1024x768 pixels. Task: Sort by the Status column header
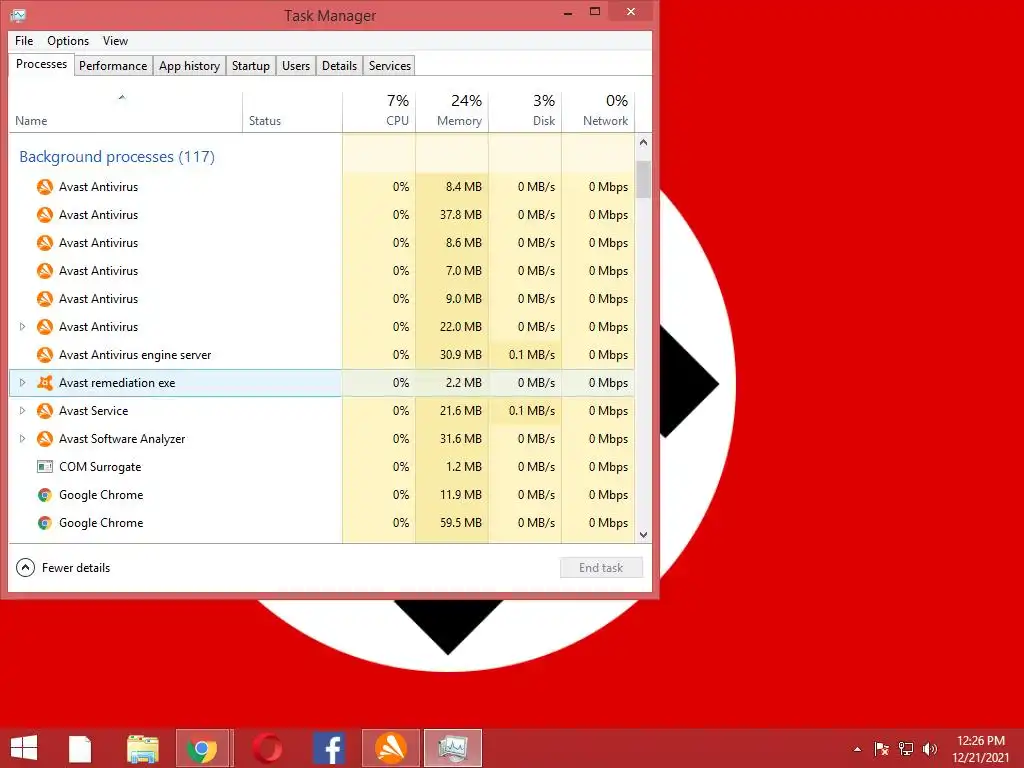coord(293,112)
